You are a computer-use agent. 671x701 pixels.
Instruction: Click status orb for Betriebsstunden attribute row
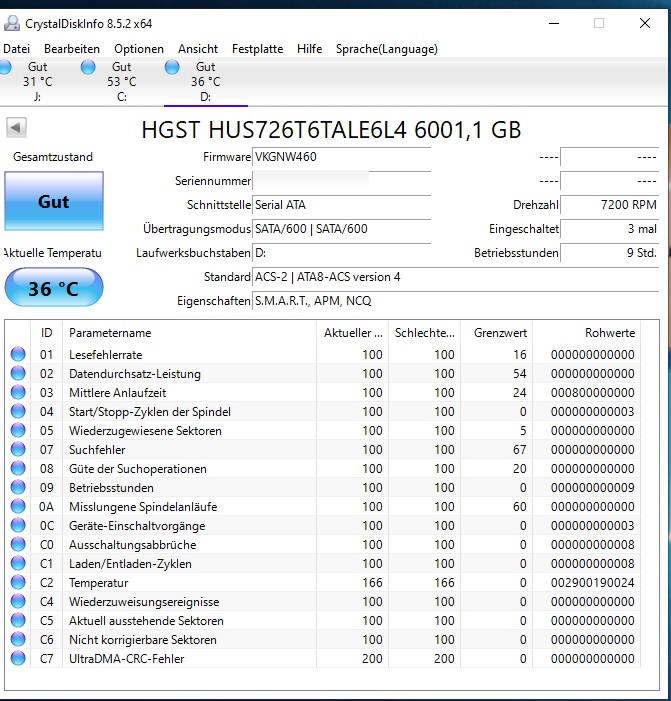18,487
